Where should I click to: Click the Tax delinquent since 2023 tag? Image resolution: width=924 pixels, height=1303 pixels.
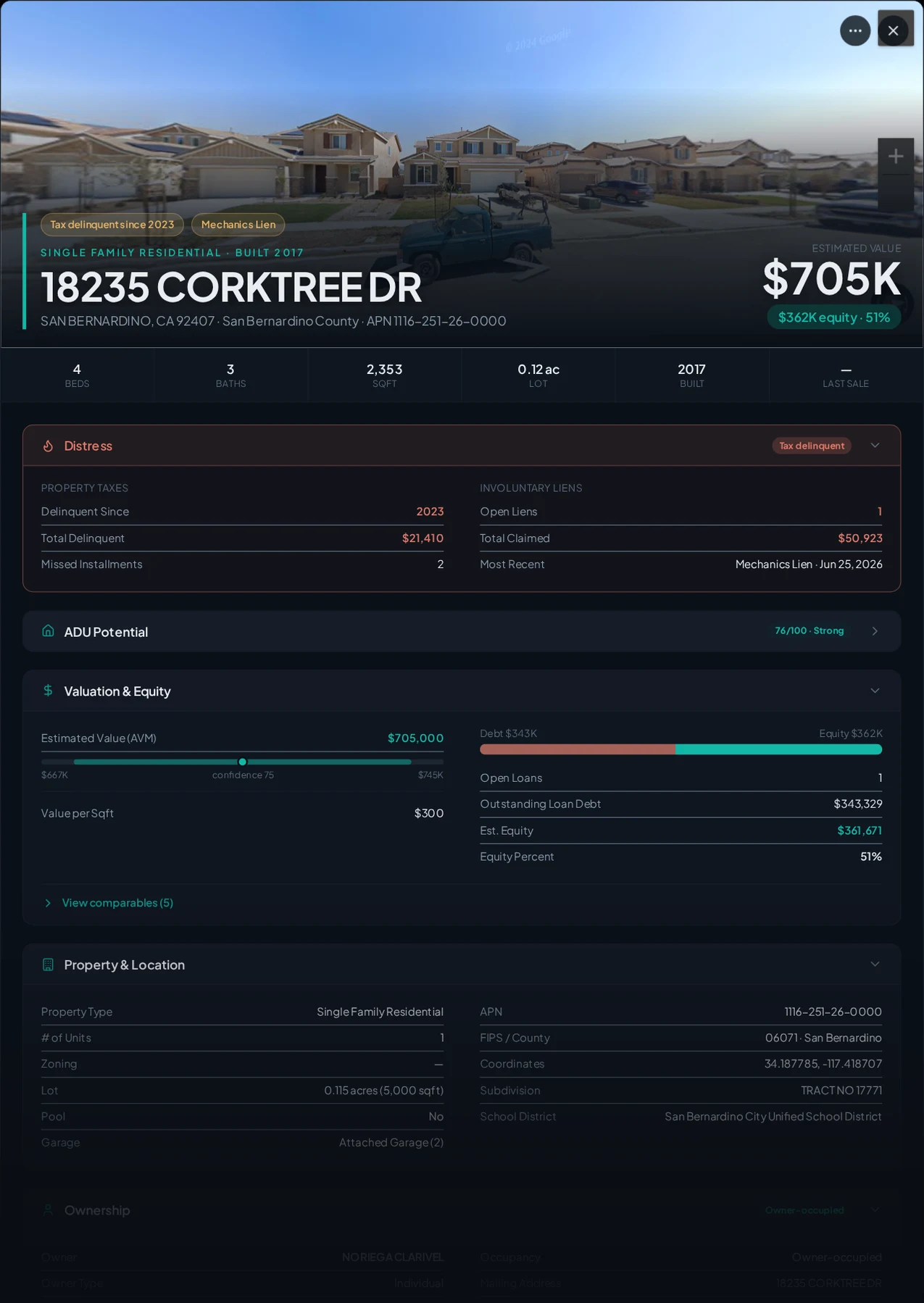tap(112, 225)
